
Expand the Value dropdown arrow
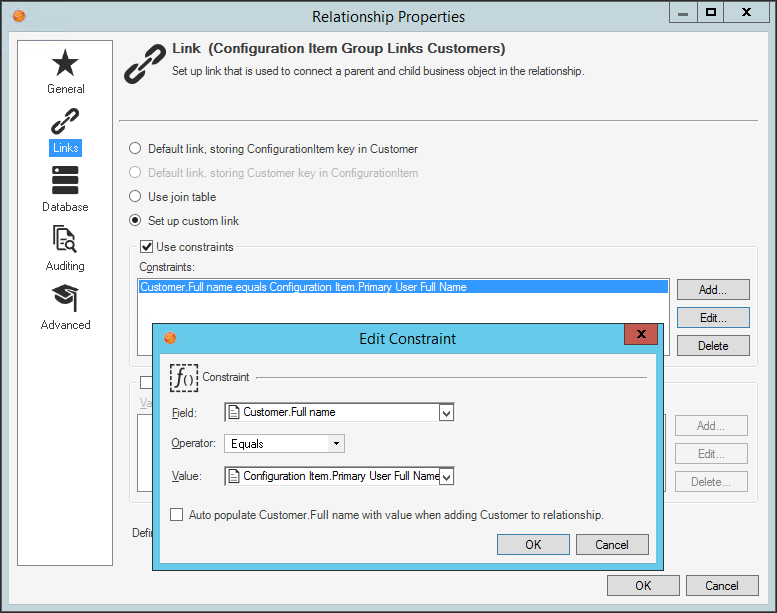pyautogui.click(x=446, y=477)
